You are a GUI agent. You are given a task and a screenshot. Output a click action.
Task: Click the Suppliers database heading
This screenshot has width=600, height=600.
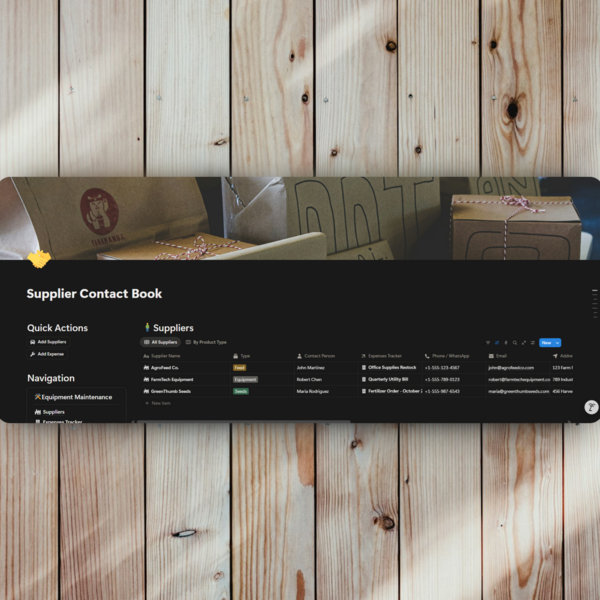[x=173, y=328]
